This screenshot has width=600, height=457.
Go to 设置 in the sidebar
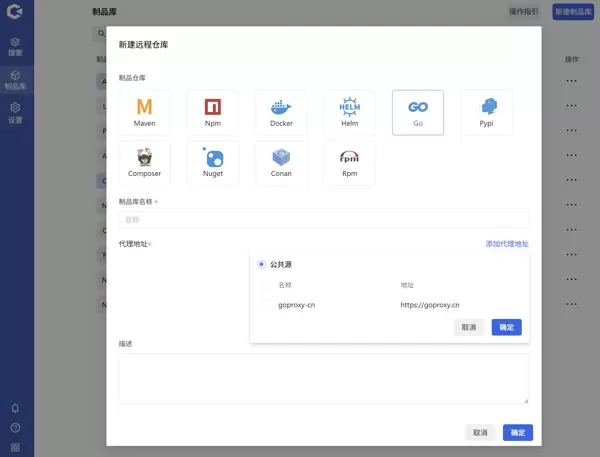15,112
